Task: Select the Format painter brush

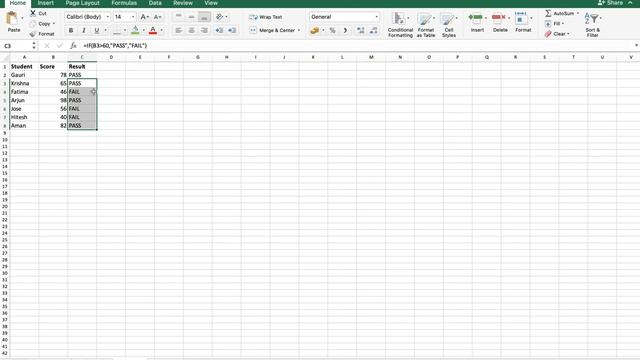Action: coord(33,34)
